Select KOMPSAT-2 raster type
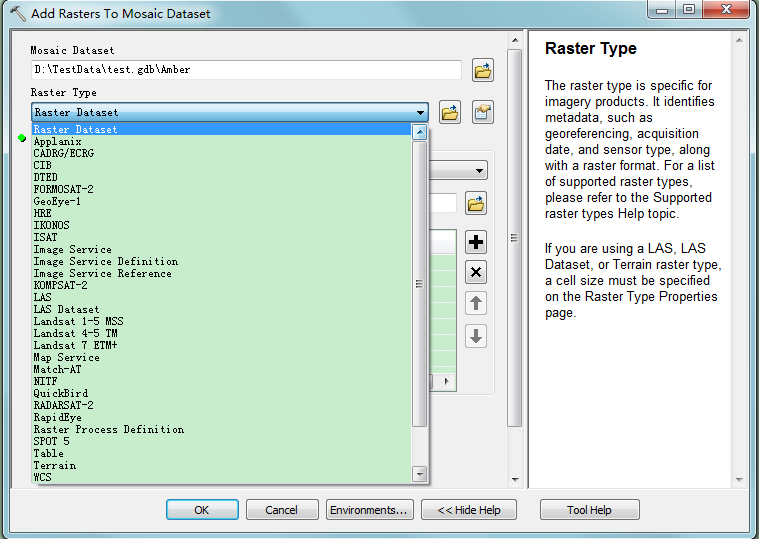Viewport: 759px width, 539px height. pos(222,285)
